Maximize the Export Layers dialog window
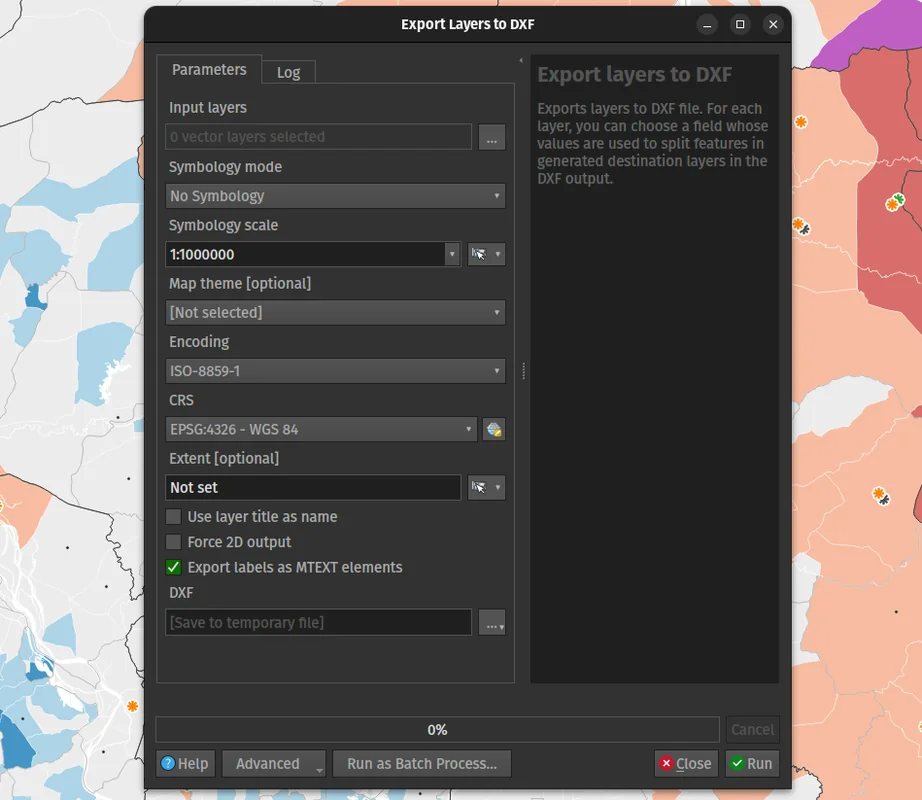This screenshot has width=922, height=800. pos(740,25)
